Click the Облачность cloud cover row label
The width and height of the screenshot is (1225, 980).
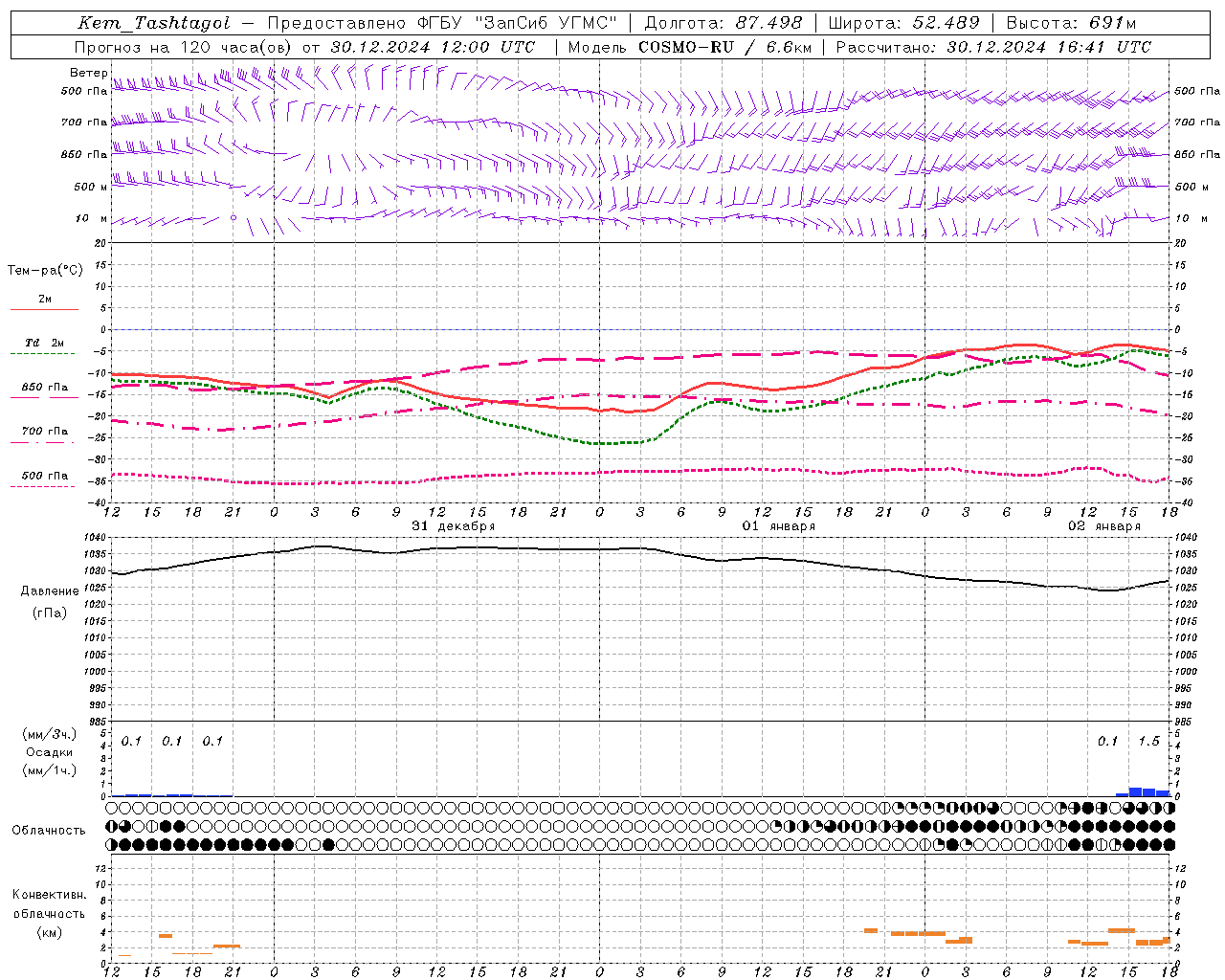(x=49, y=831)
